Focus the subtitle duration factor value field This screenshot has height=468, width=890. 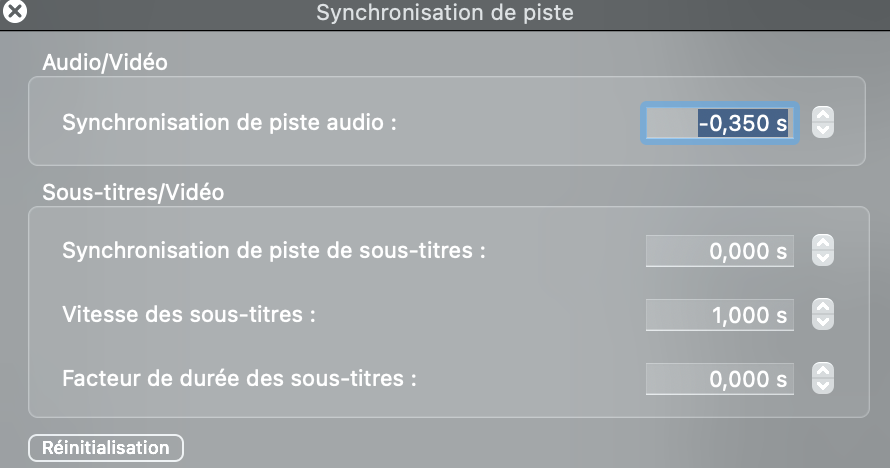(x=720, y=379)
